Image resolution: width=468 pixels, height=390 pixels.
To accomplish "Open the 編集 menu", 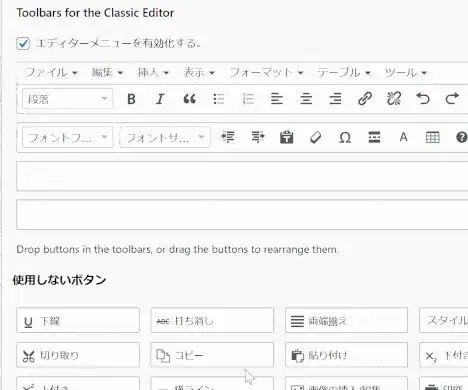I will click(107, 72).
